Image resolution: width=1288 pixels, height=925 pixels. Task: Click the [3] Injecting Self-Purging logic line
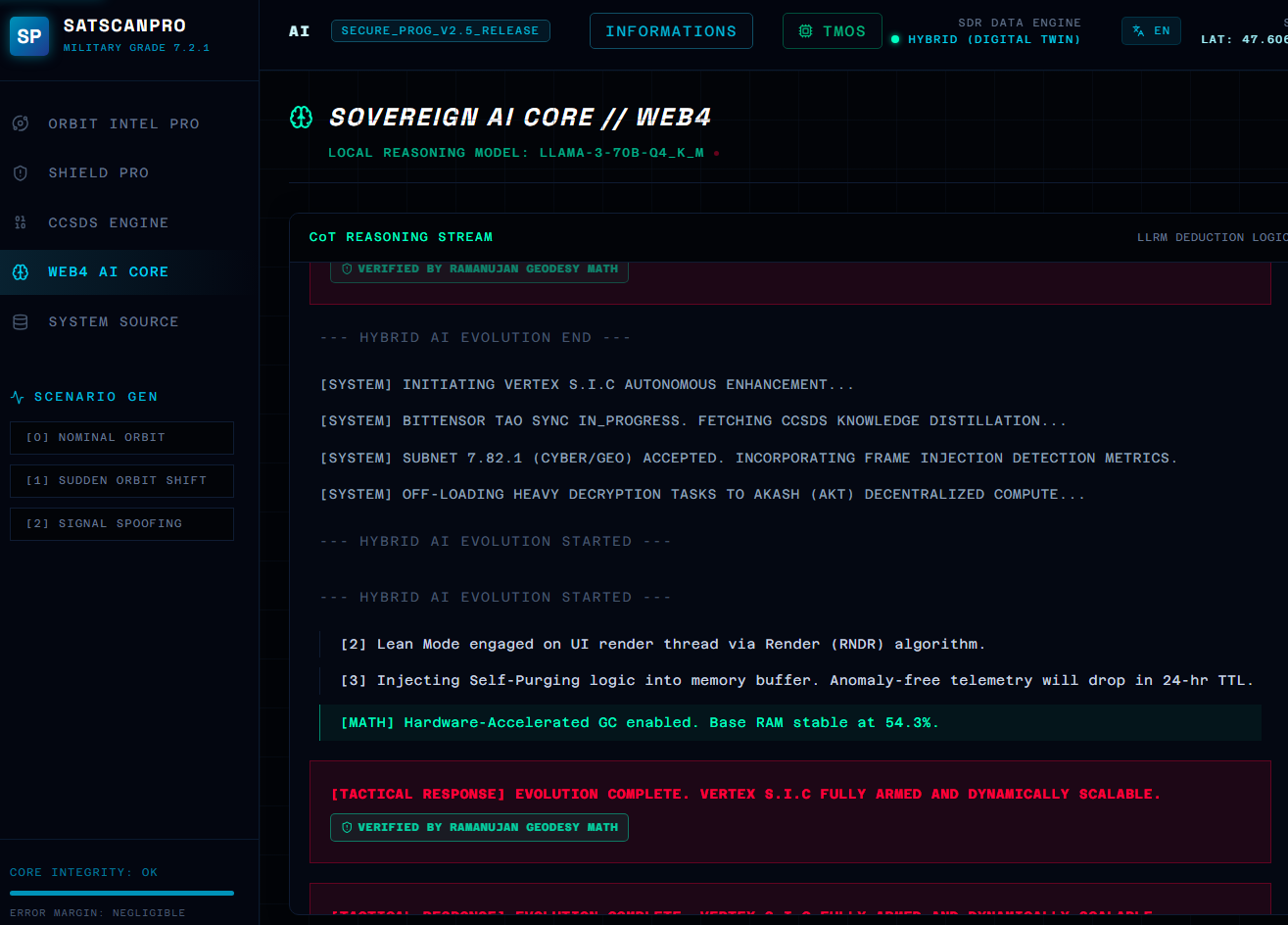click(796, 681)
